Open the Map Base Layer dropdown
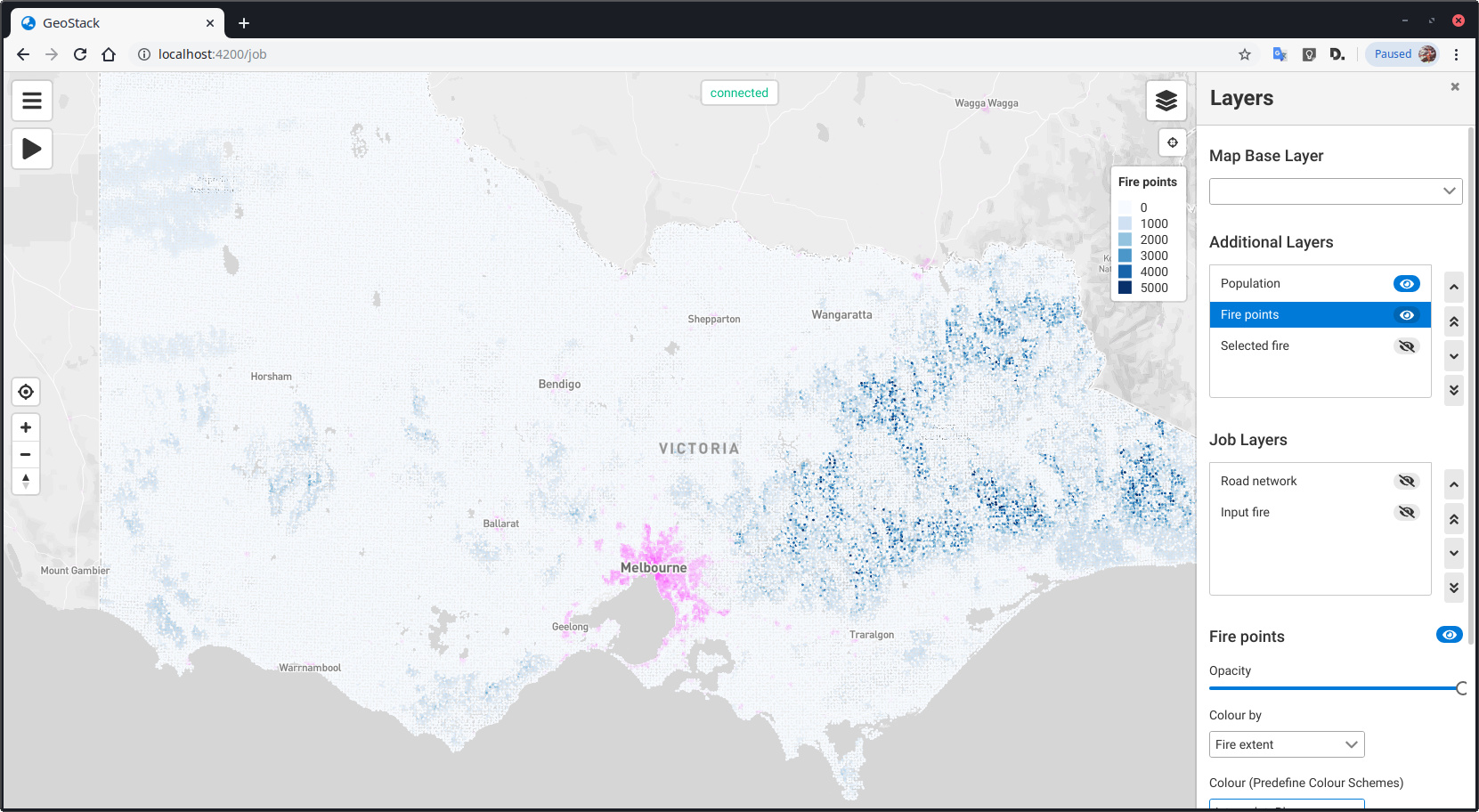 (x=1336, y=191)
